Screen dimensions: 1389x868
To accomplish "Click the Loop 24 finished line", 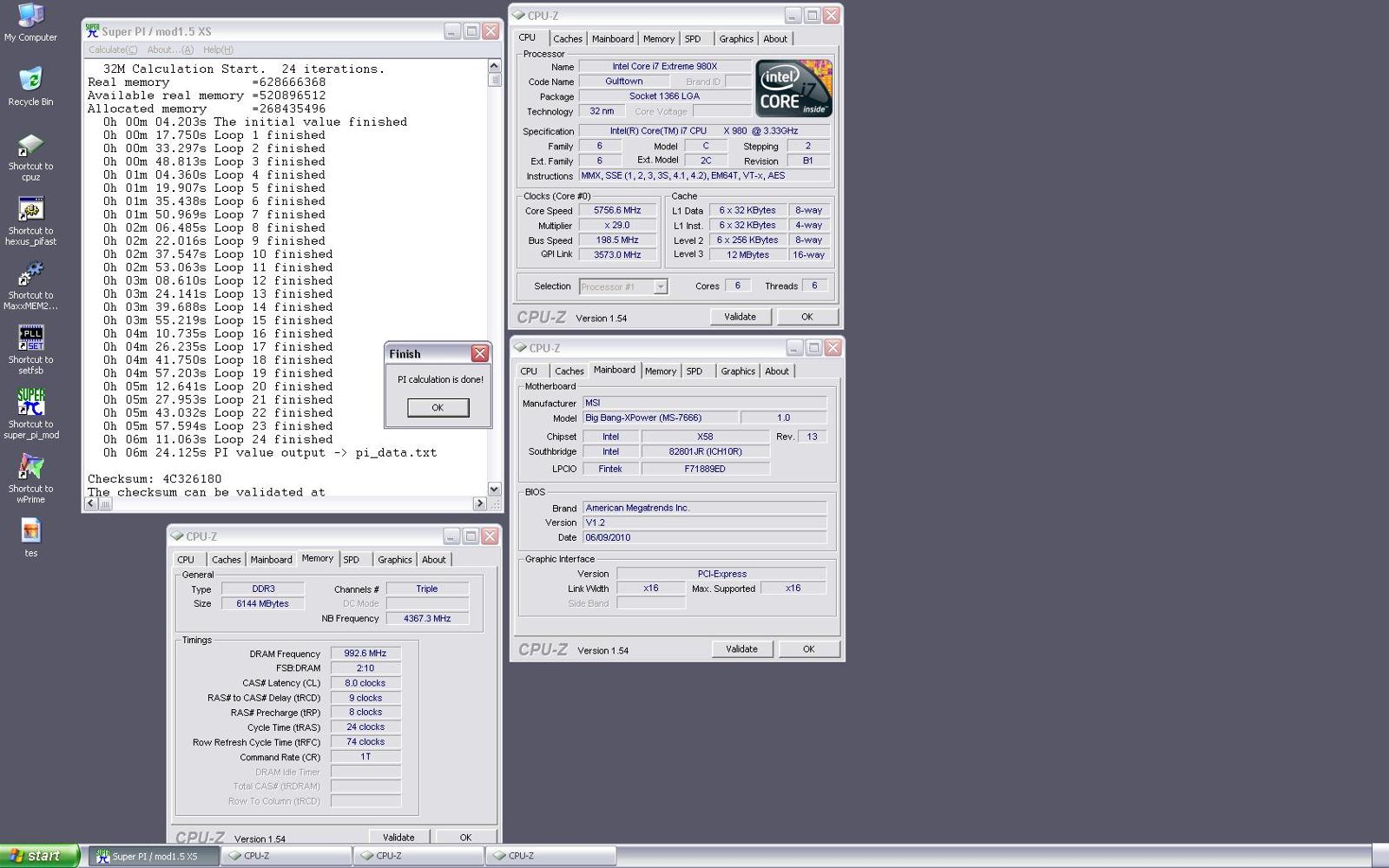I will coord(218,439).
